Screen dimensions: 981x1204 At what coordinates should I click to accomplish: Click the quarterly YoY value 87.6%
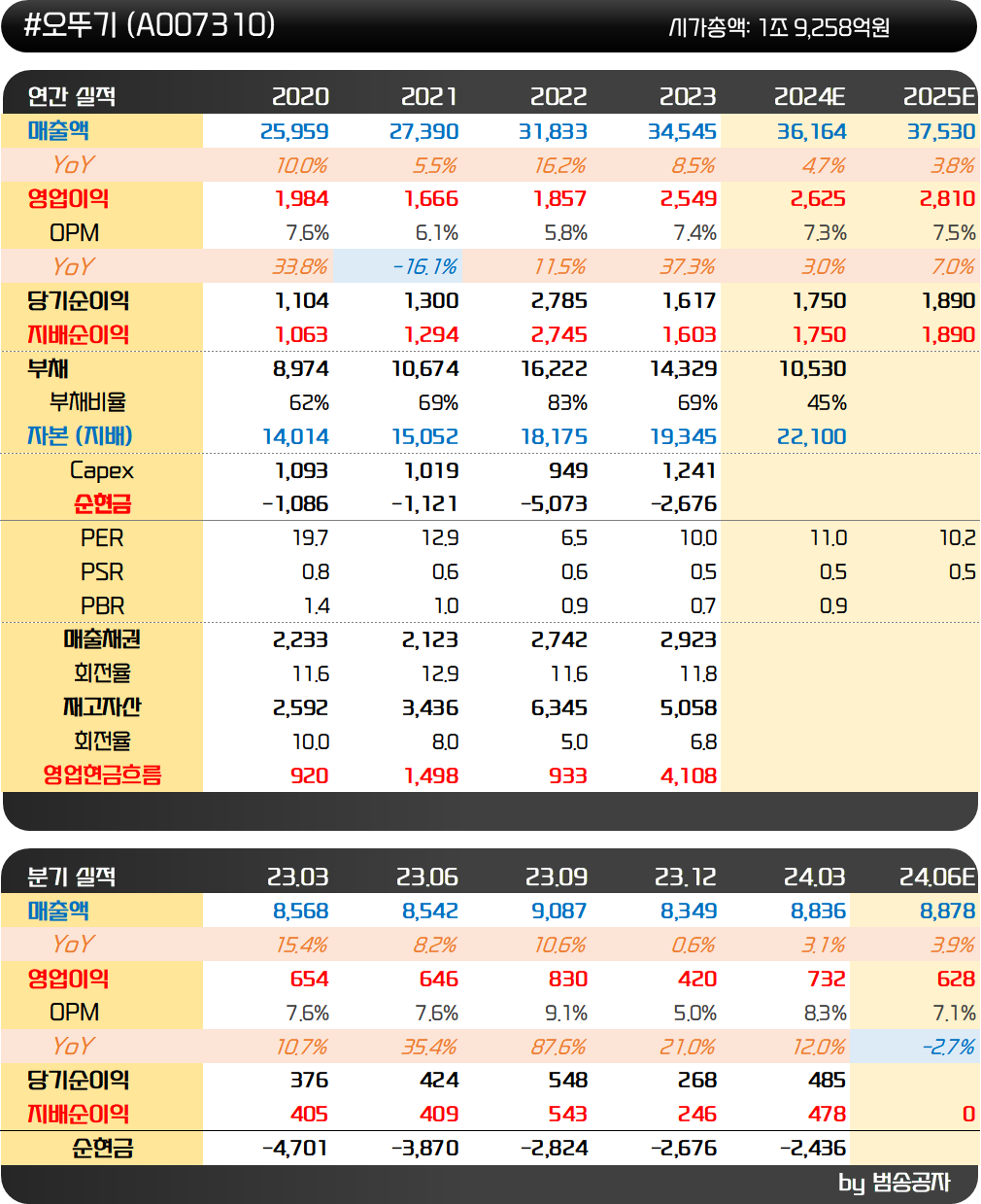click(559, 1047)
